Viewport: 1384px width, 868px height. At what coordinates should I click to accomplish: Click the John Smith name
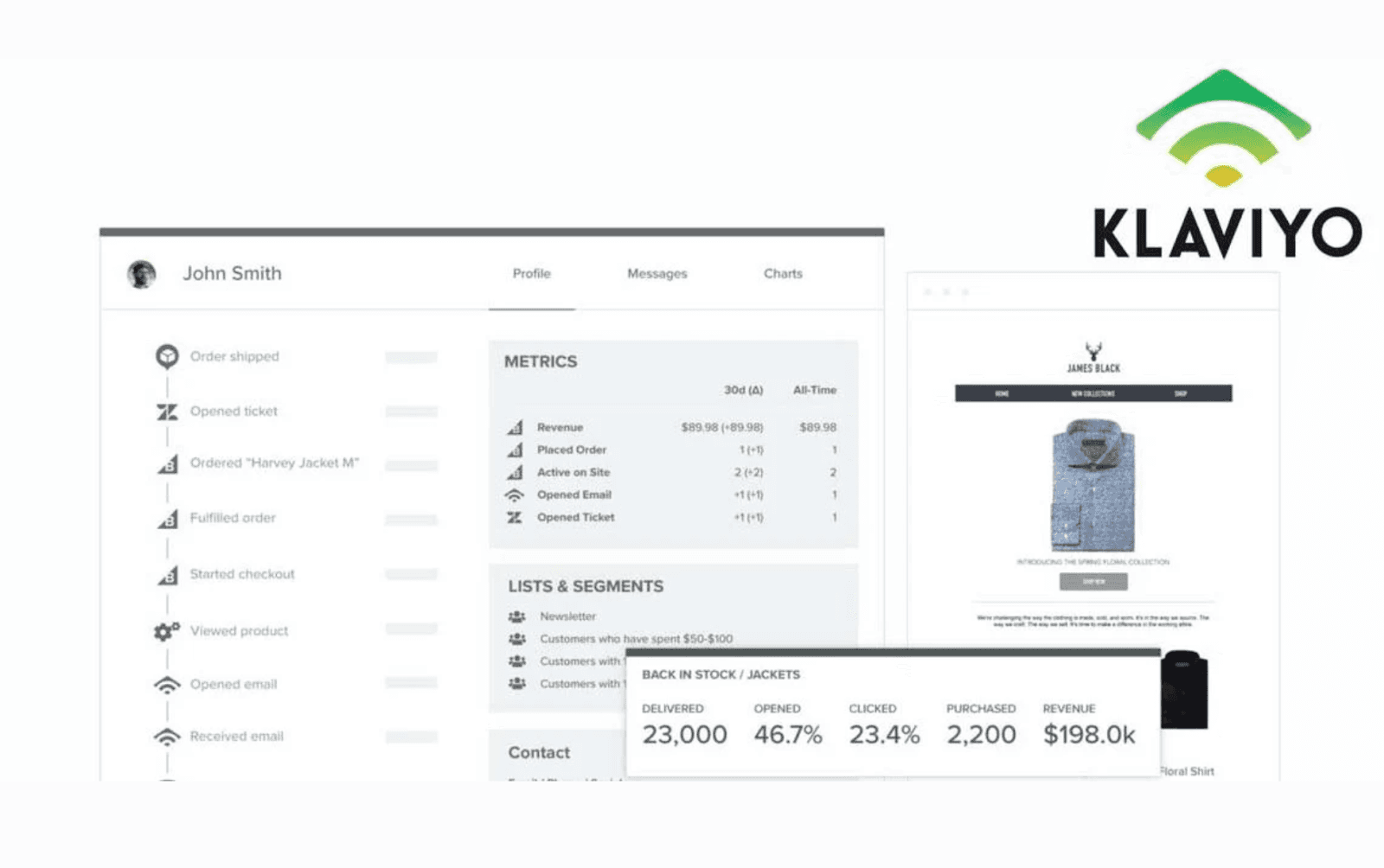(x=232, y=273)
